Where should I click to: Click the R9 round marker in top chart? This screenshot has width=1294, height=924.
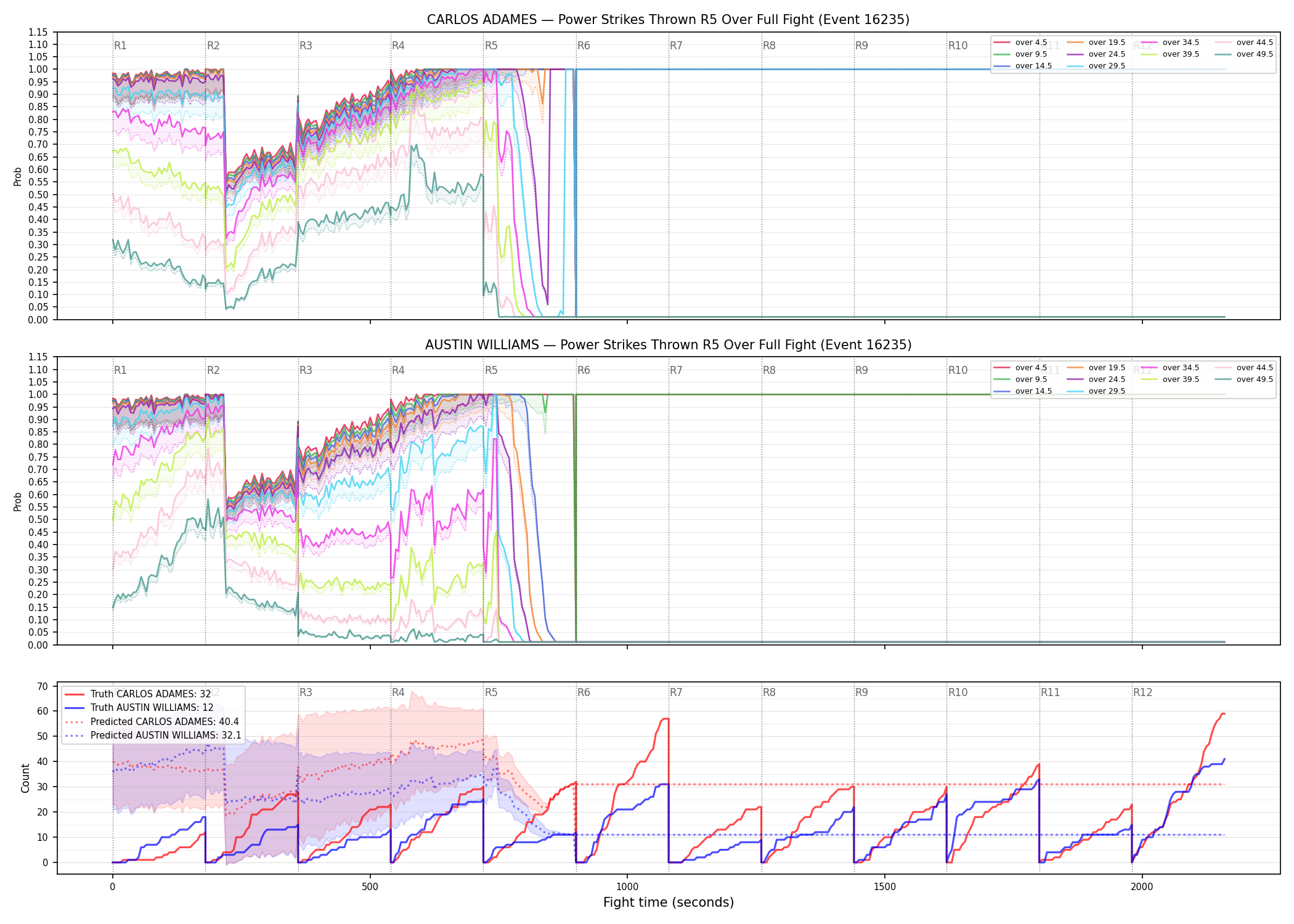tap(861, 46)
